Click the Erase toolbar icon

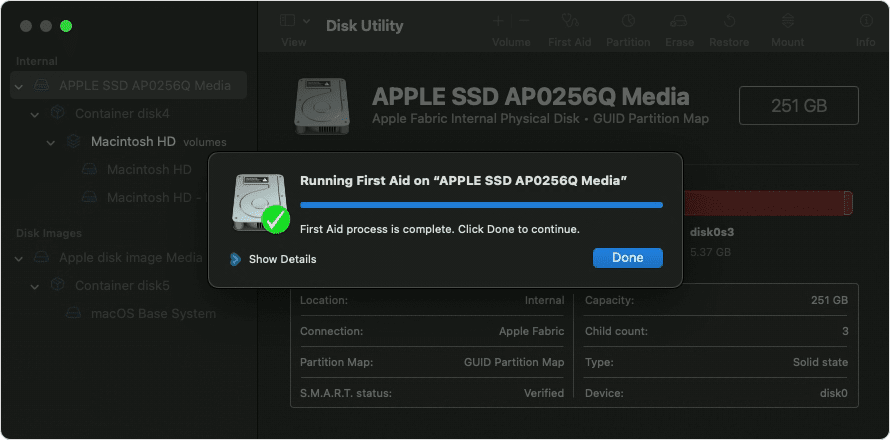click(x=679, y=21)
